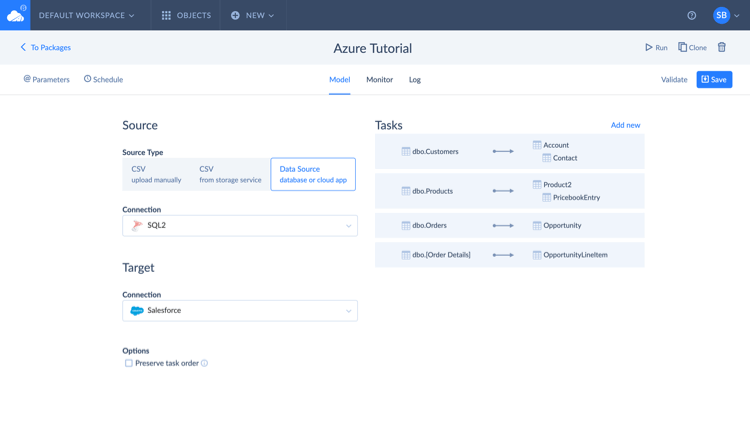Save the package

(714, 79)
